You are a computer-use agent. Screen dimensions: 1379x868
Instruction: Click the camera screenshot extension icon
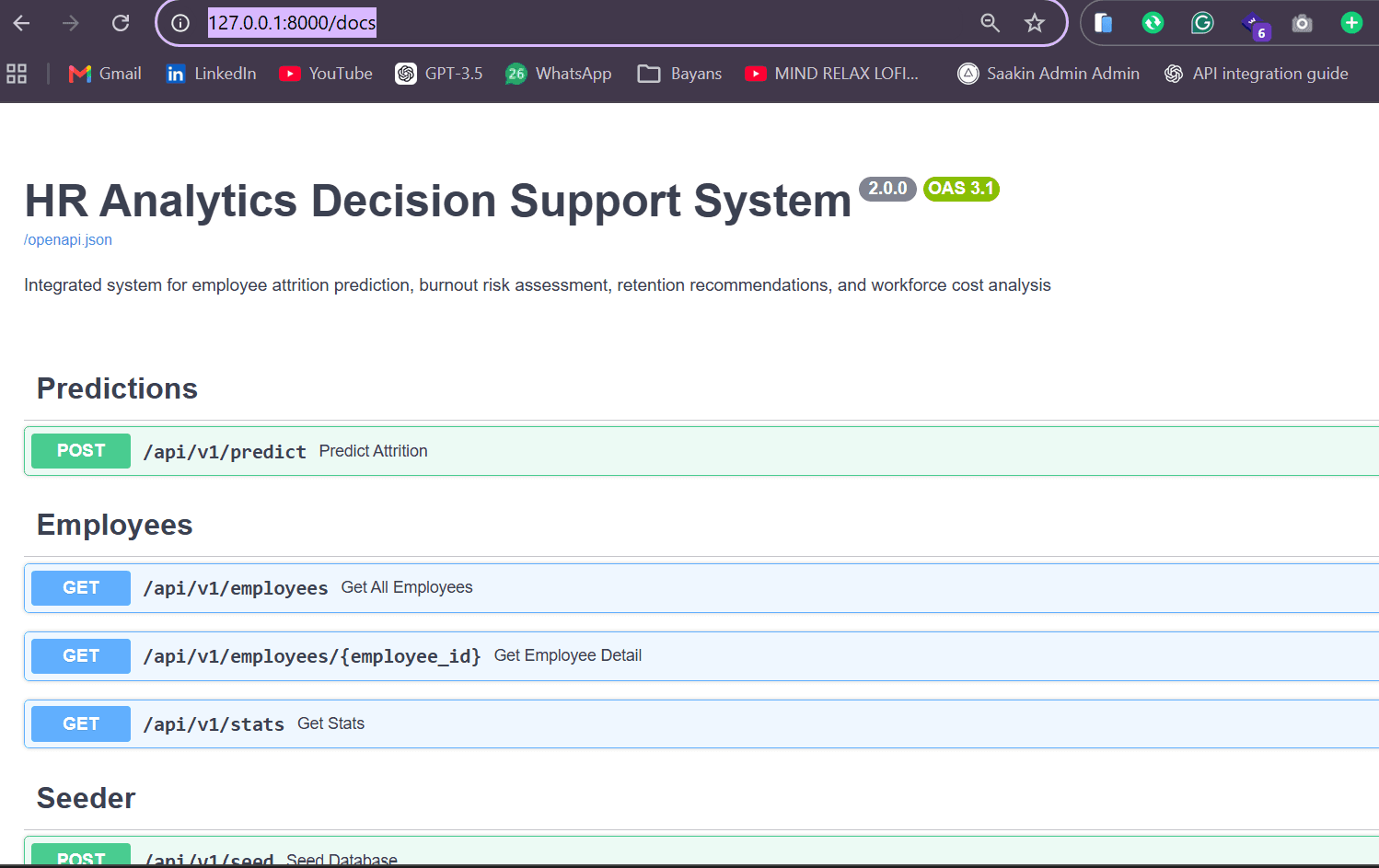coord(1302,23)
